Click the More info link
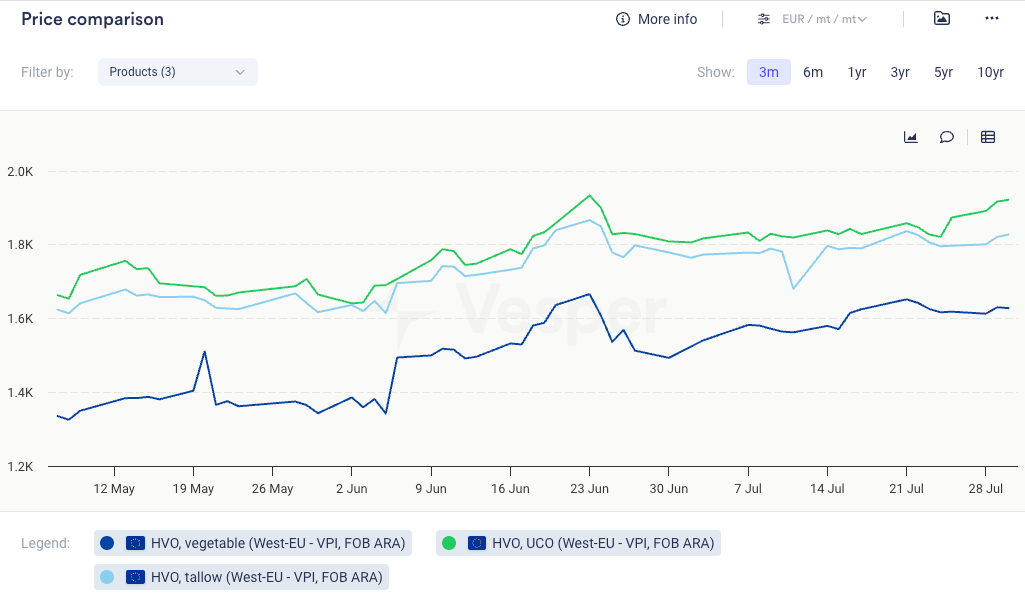The height and width of the screenshot is (599, 1025). [x=667, y=19]
